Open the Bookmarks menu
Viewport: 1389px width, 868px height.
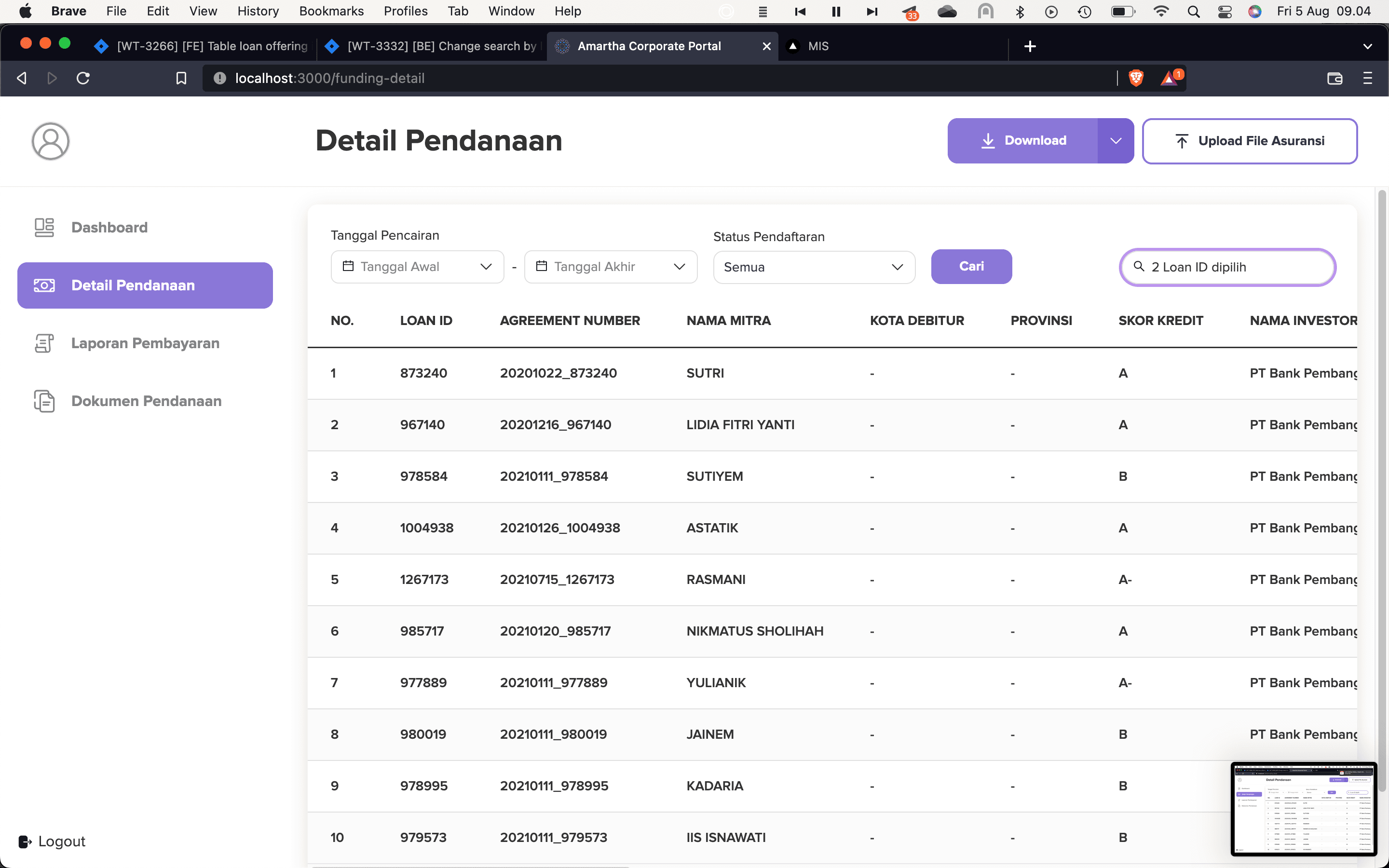[331, 12]
